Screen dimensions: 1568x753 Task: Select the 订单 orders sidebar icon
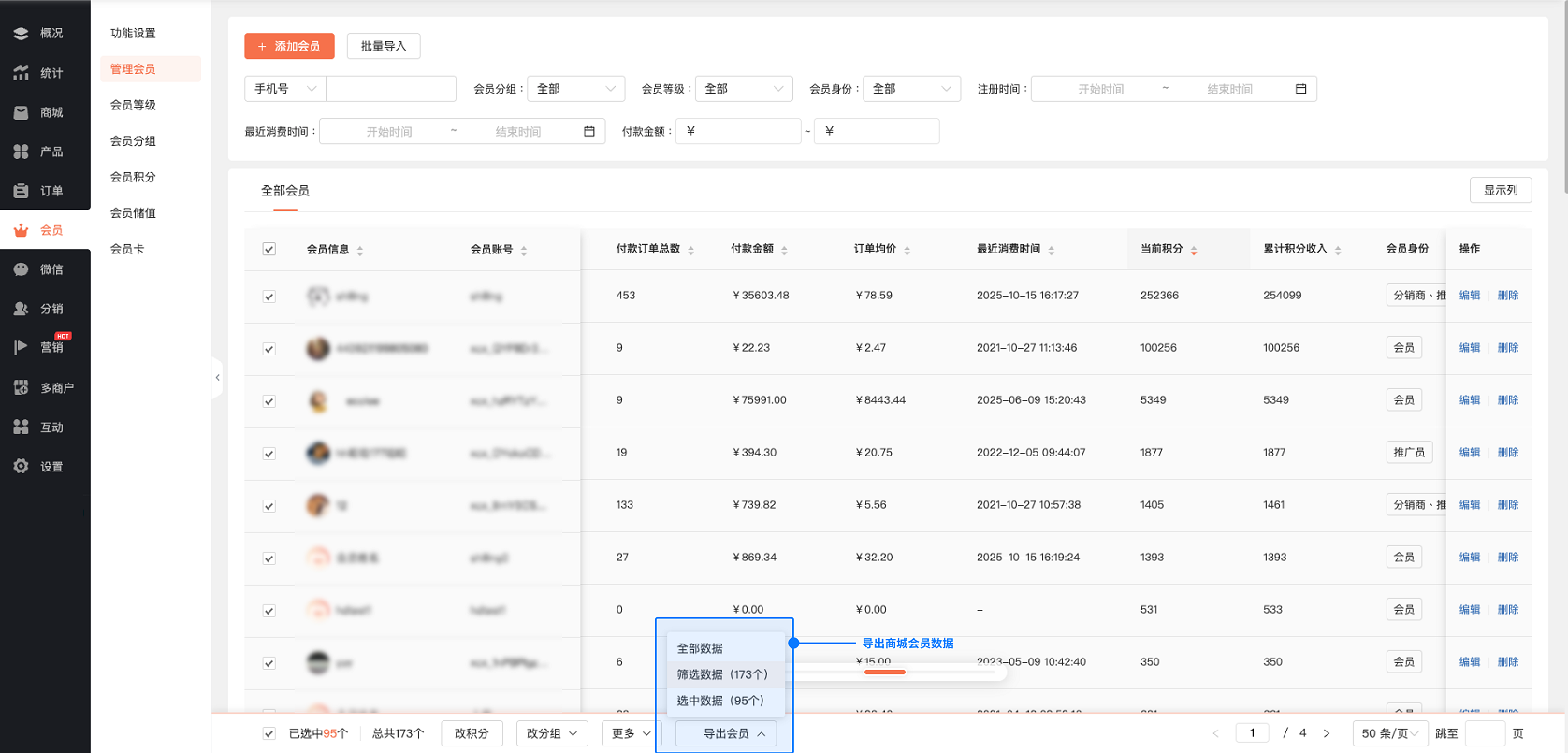tap(21, 191)
